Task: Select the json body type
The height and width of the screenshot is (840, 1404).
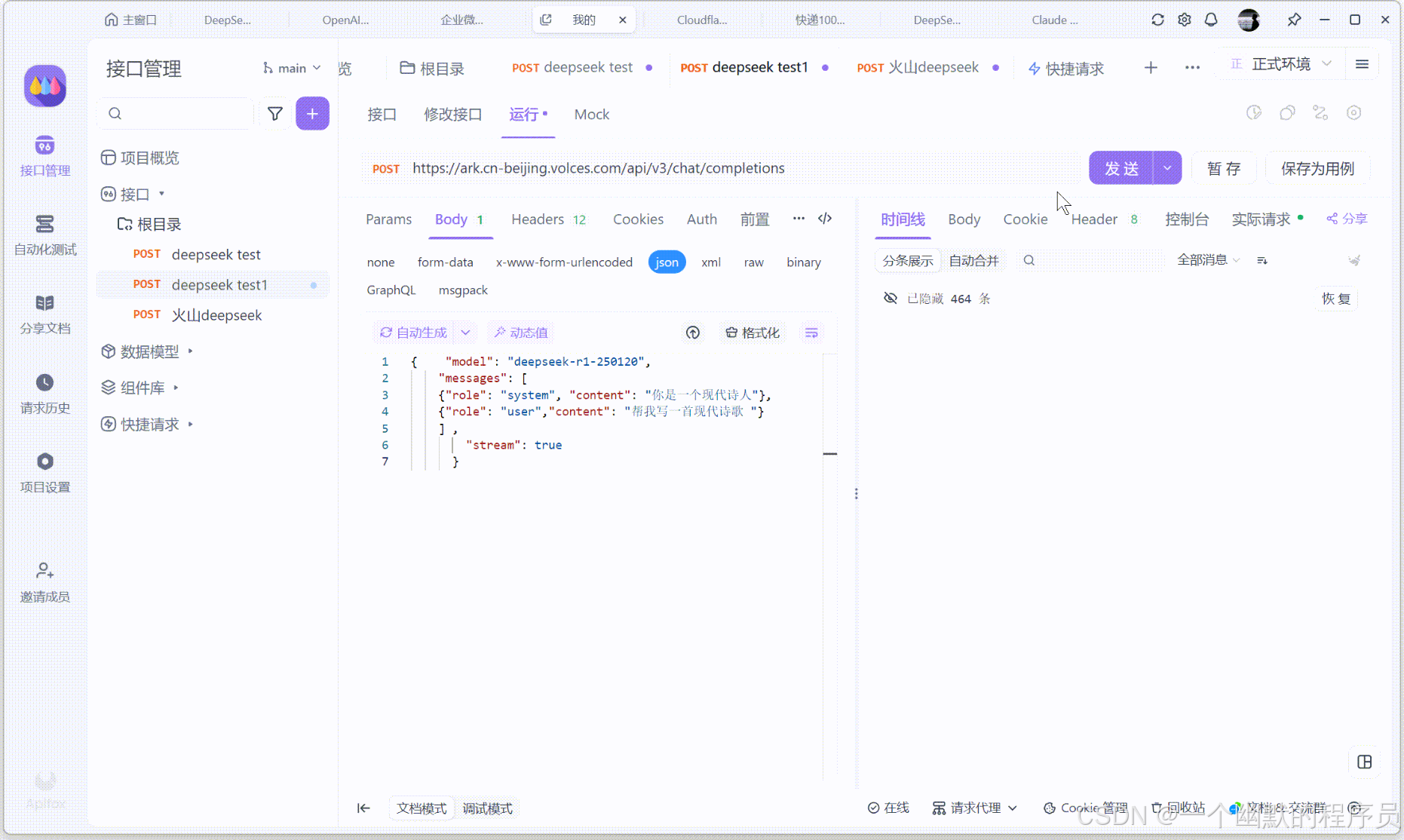Action: coord(667,262)
